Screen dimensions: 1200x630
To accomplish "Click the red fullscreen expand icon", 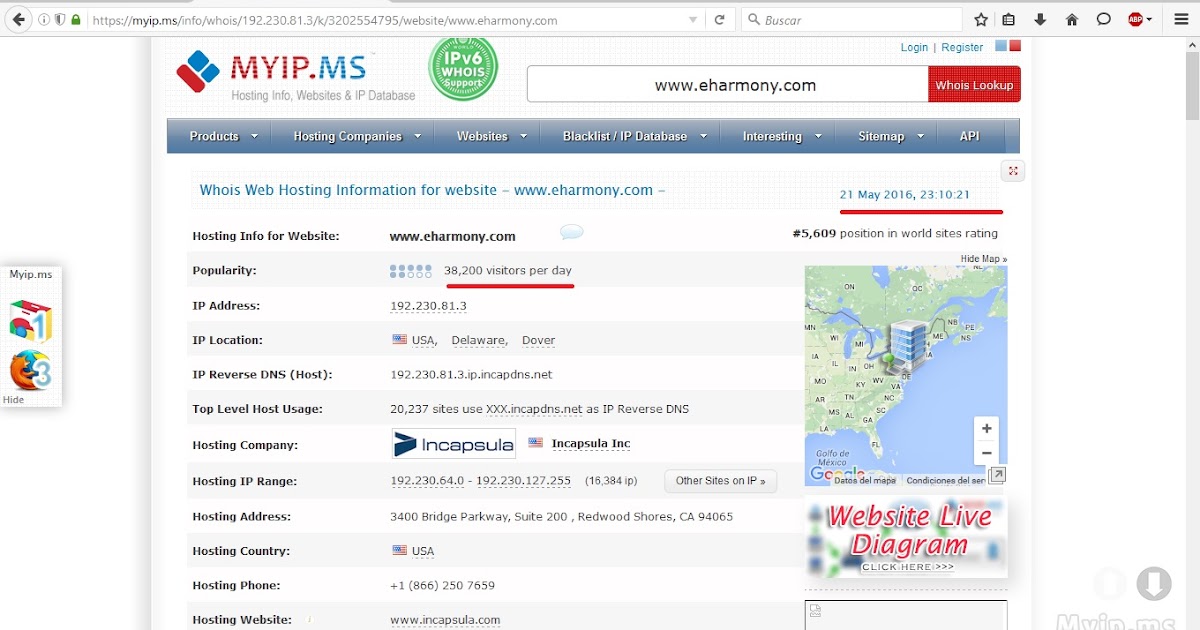I will [x=1013, y=171].
